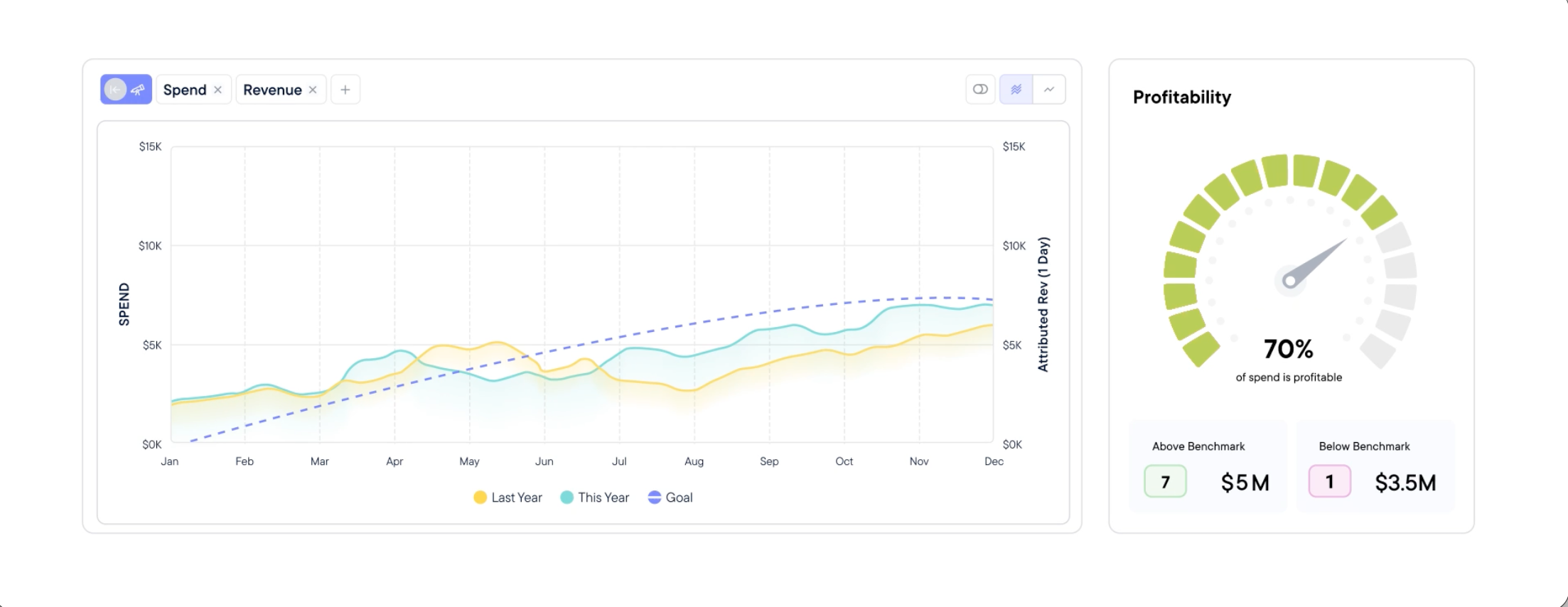The height and width of the screenshot is (607, 1568).
Task: Select the Revenue metric tab
Action: point(272,90)
